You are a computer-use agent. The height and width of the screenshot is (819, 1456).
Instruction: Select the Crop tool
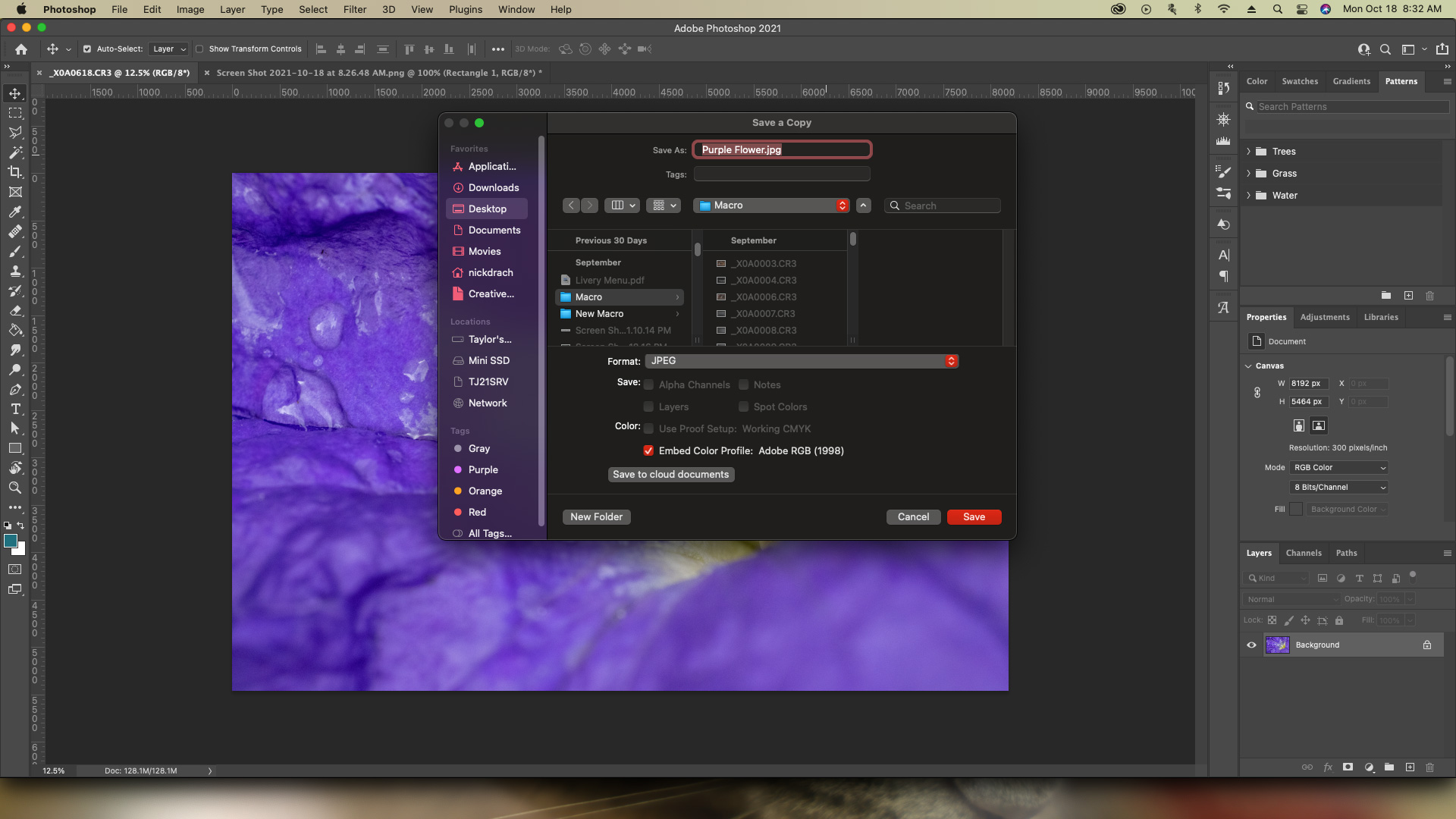(x=15, y=172)
